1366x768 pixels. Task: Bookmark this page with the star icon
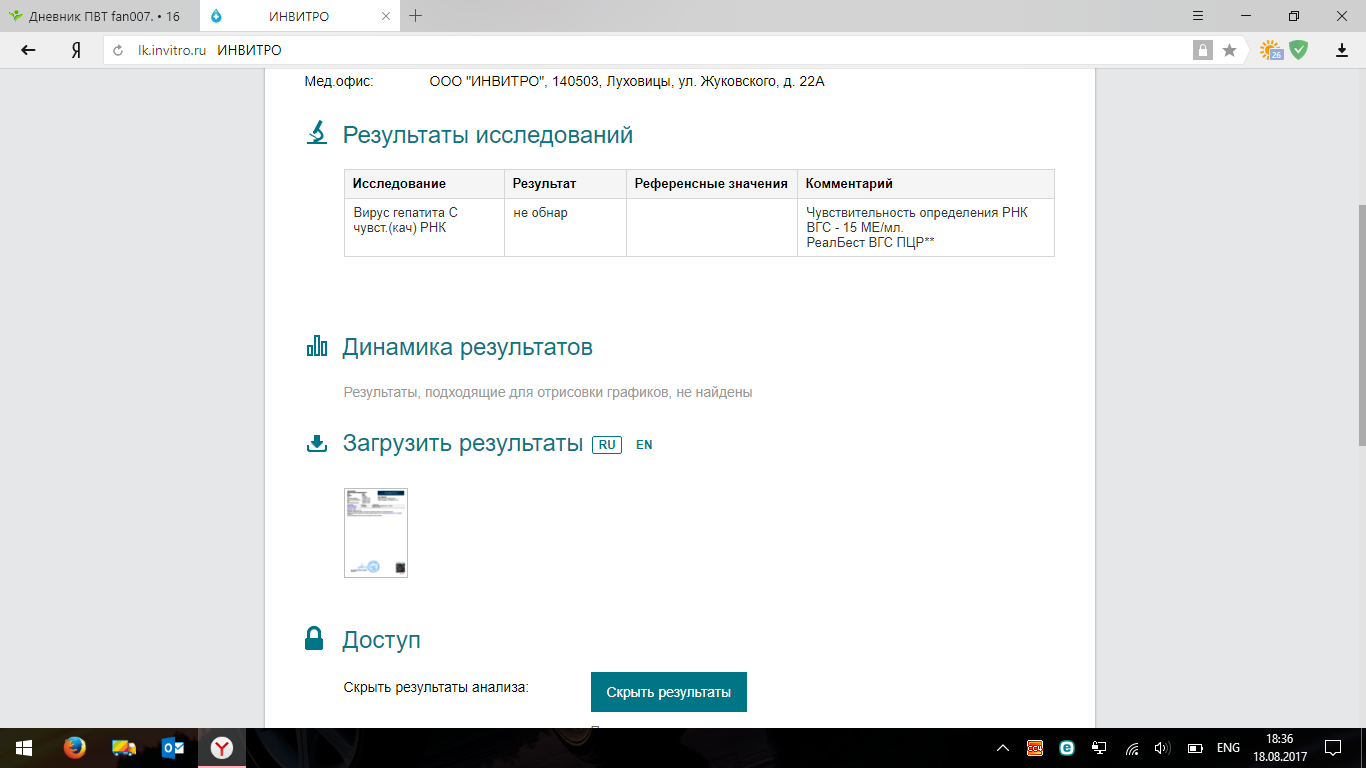1229,50
